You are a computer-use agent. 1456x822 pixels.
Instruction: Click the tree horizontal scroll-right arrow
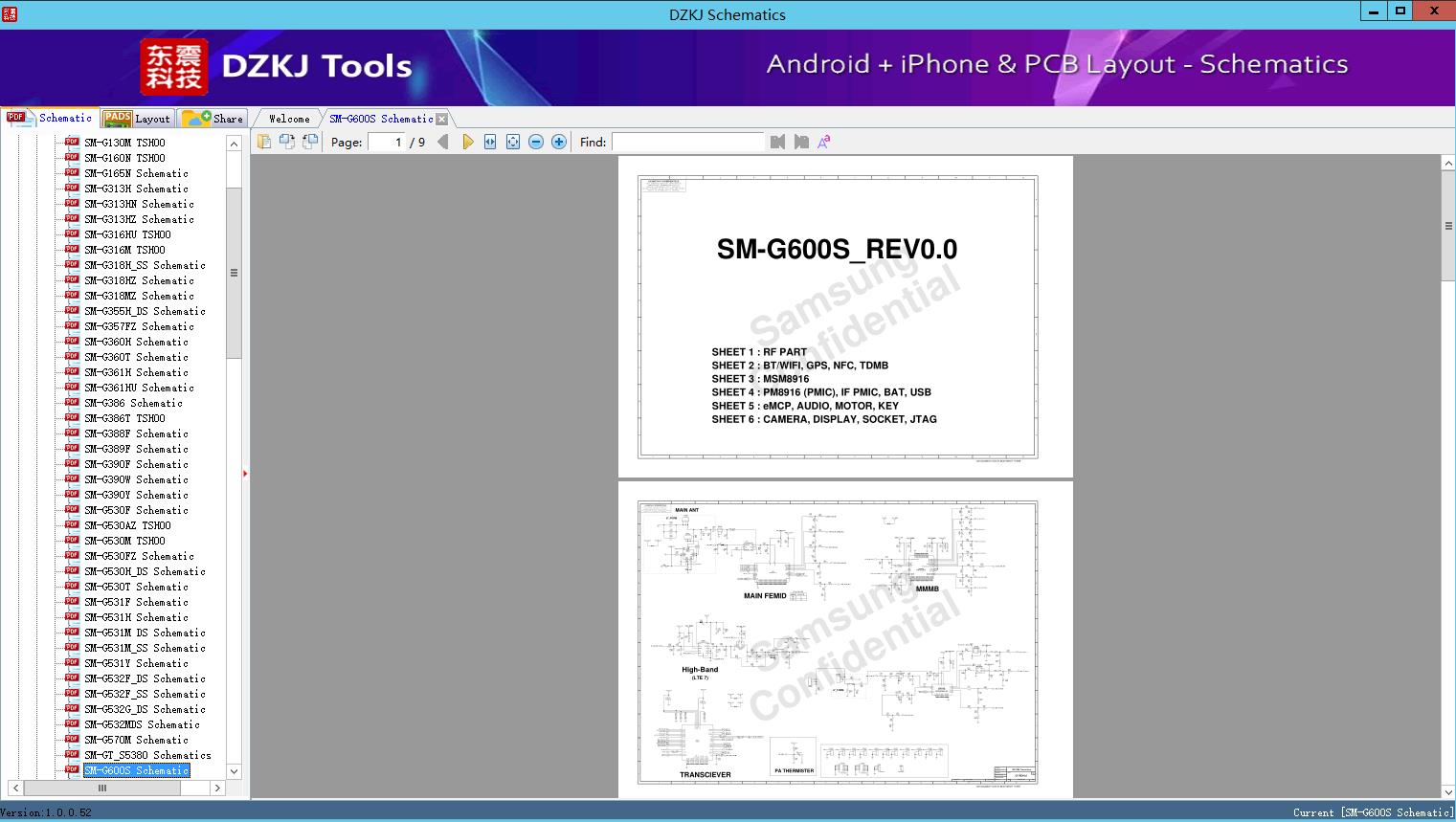click(x=217, y=788)
